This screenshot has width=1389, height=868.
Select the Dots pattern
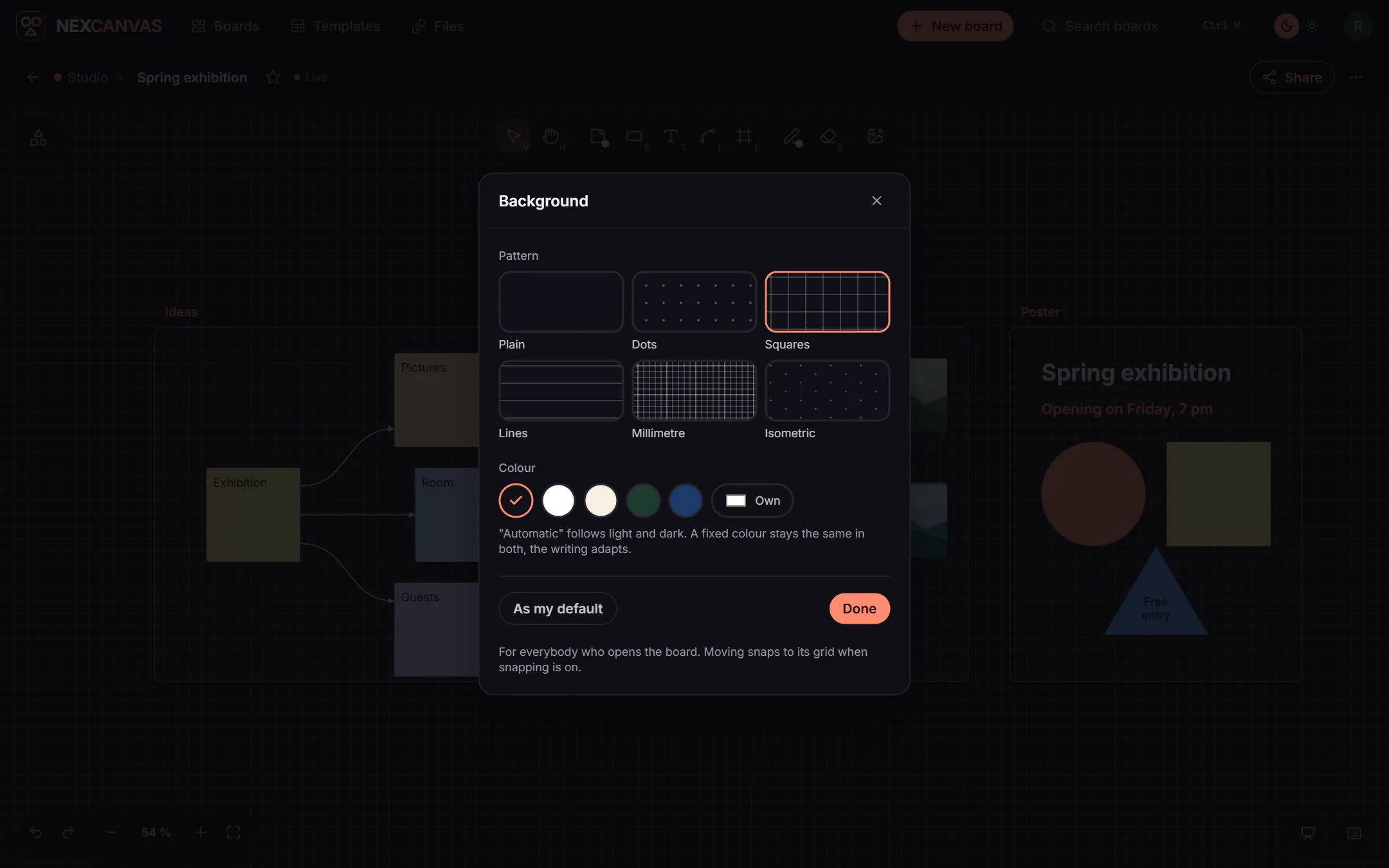pos(694,302)
